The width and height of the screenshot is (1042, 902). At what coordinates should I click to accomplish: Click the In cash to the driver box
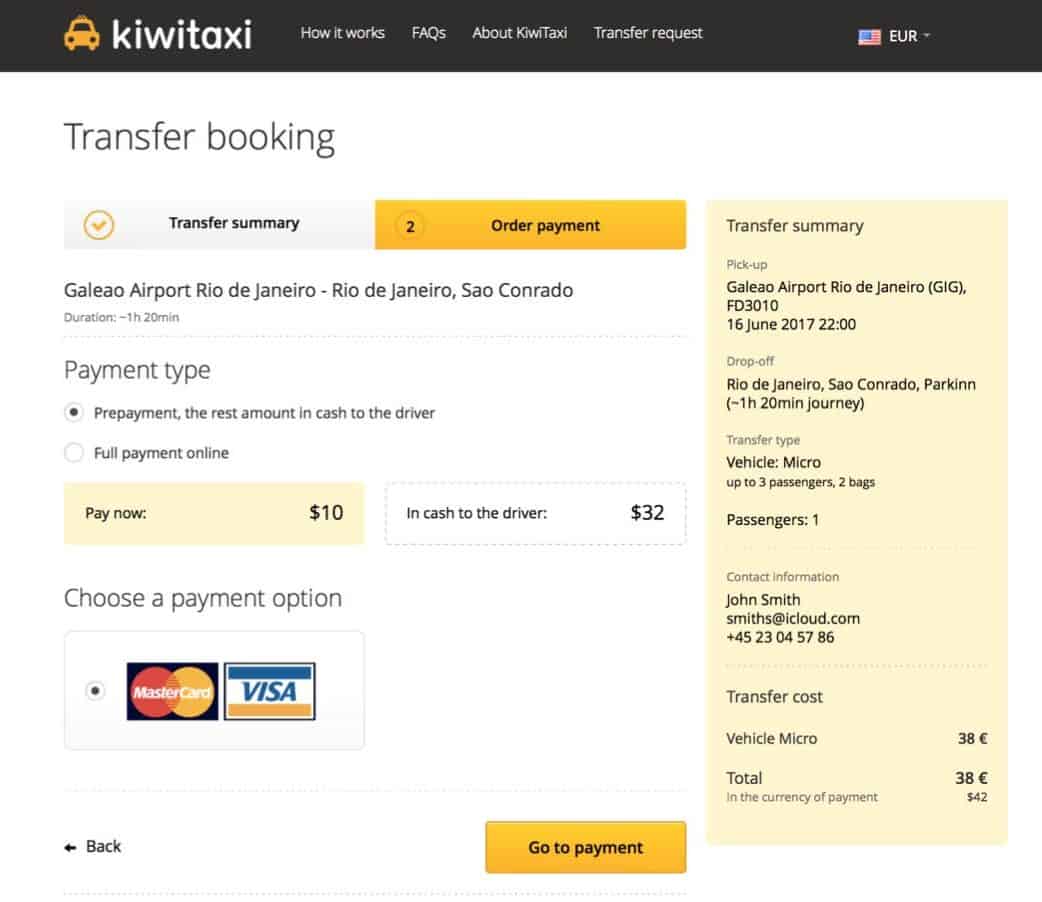point(535,513)
